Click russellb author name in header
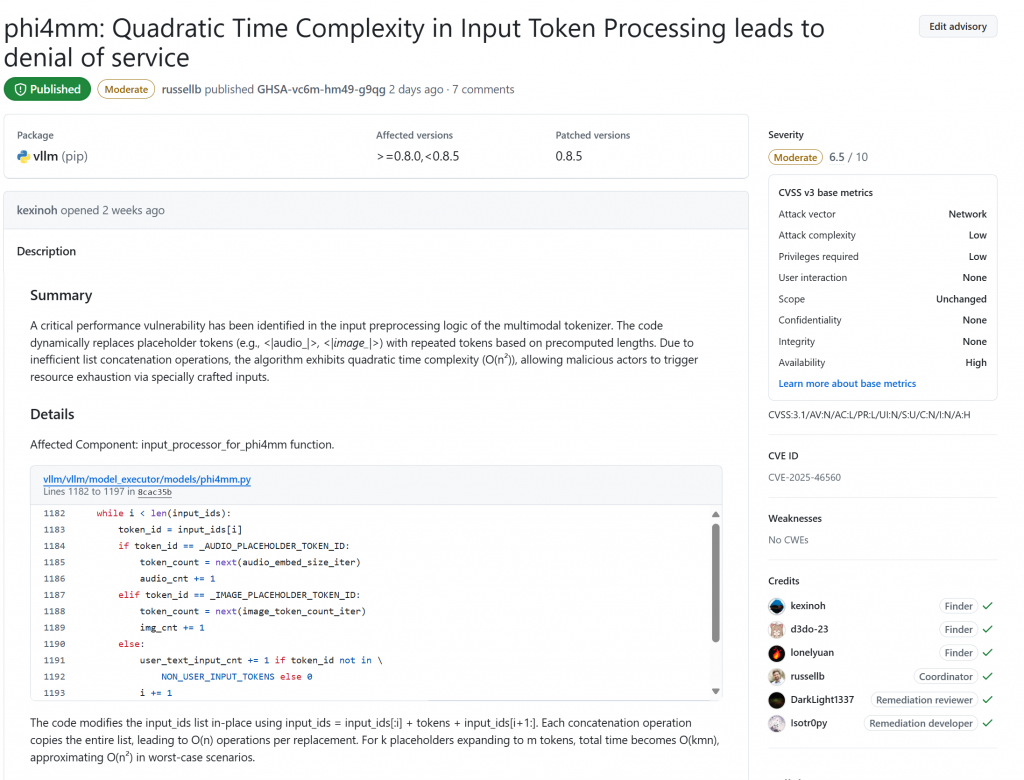1024x780 pixels. (182, 89)
